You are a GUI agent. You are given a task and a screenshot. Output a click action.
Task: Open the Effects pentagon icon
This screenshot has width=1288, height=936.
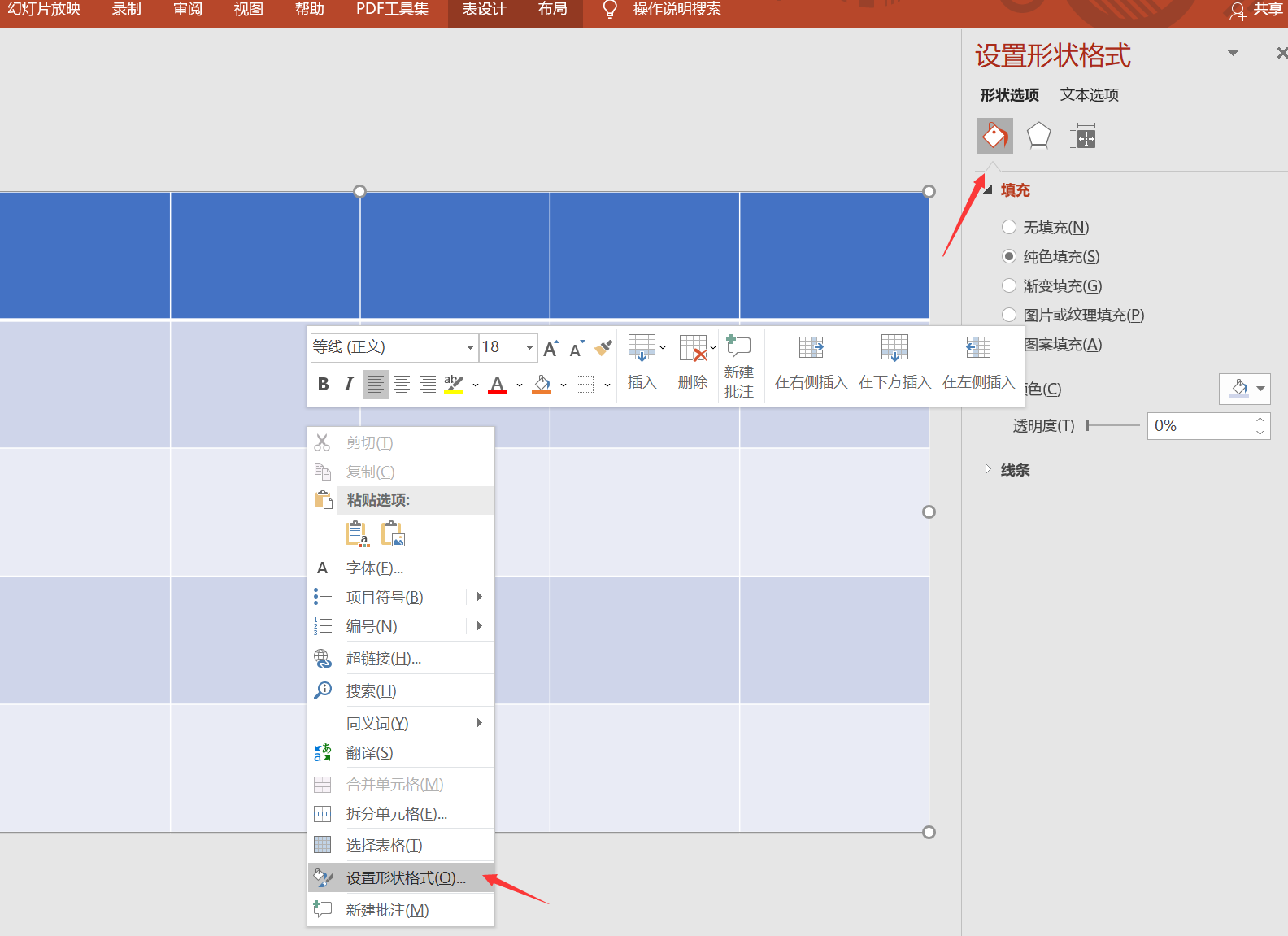[x=1038, y=136]
